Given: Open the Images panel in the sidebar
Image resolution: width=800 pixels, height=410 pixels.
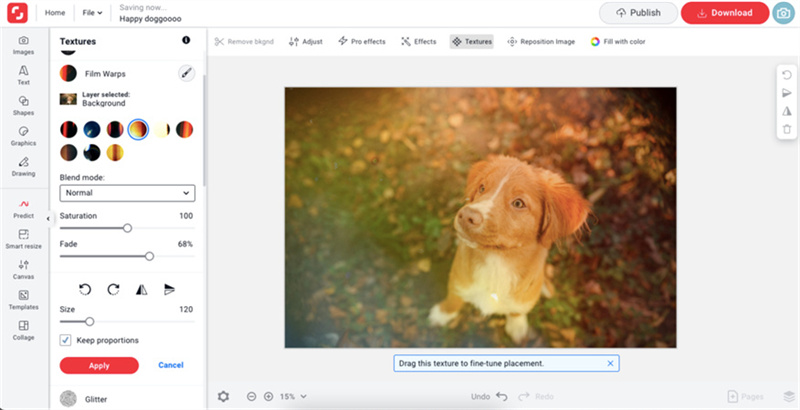Looking at the screenshot, I should [x=23, y=43].
